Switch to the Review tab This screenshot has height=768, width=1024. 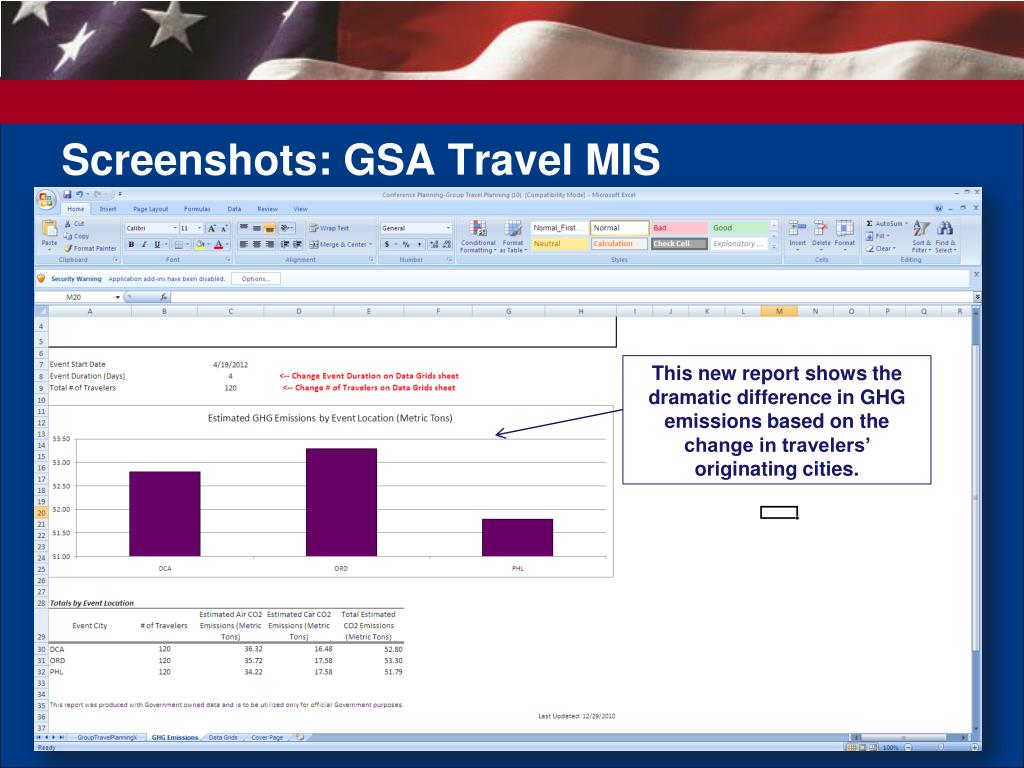pos(267,209)
